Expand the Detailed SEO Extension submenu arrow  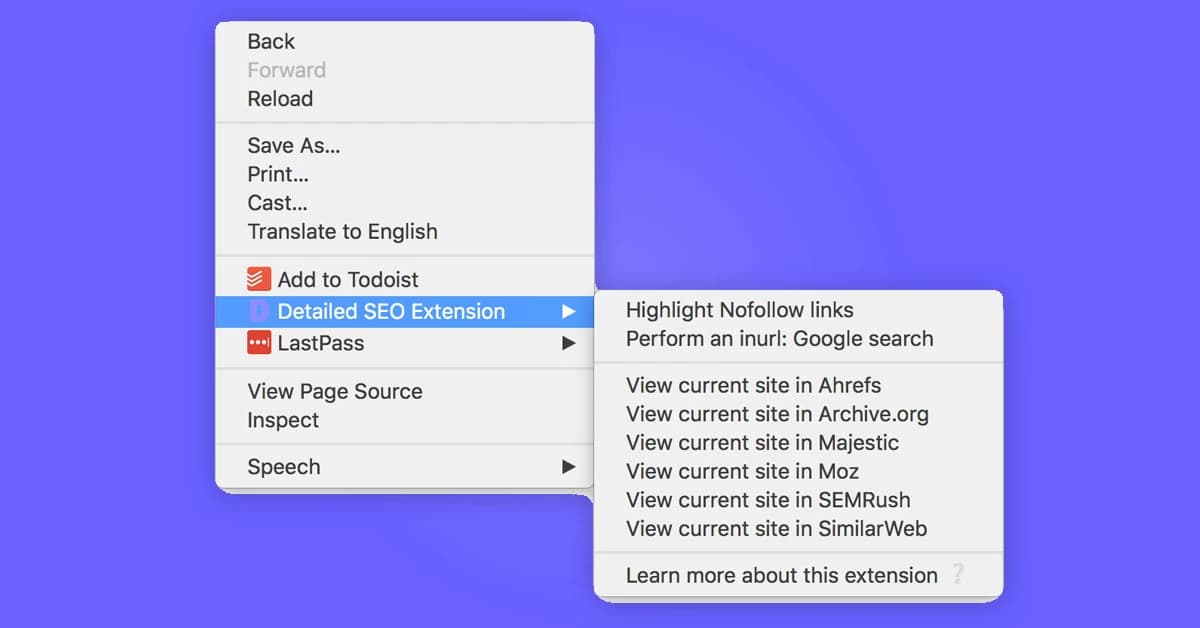click(x=568, y=311)
